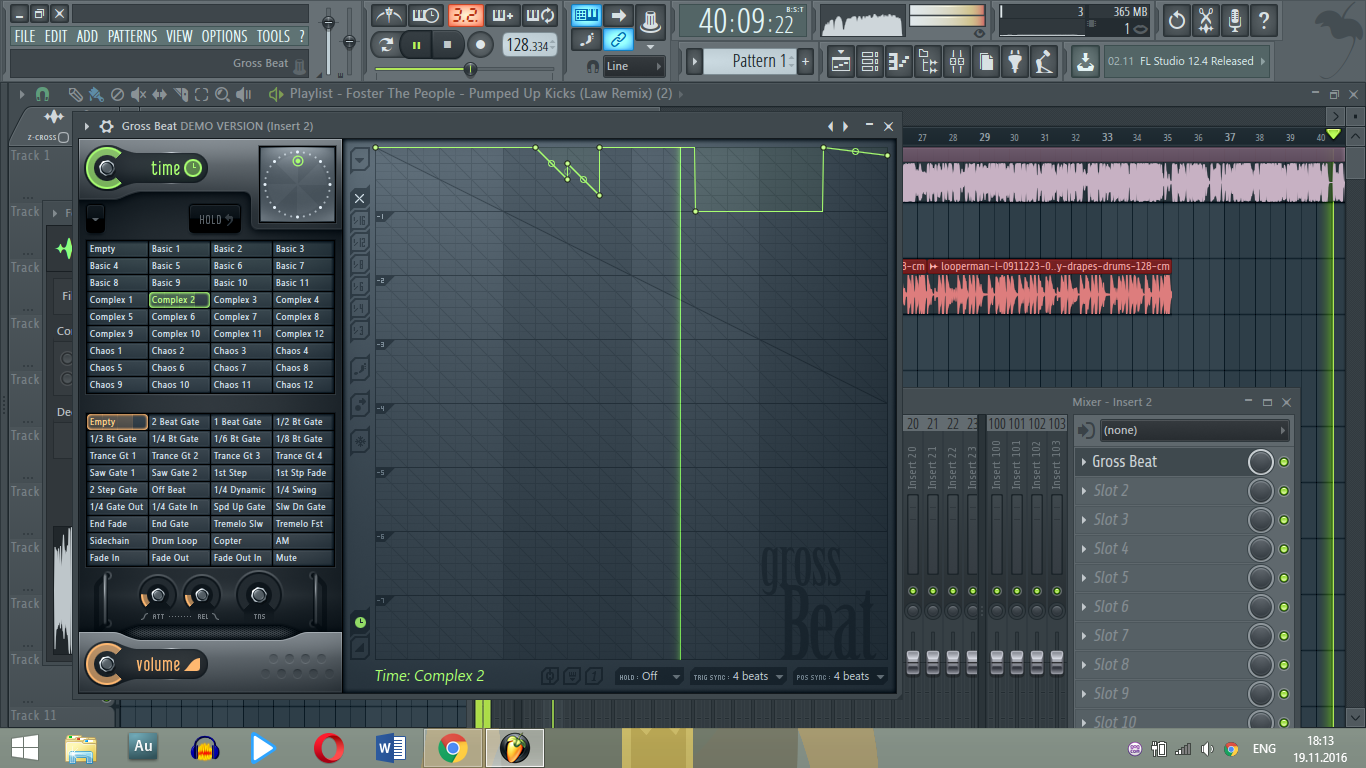Open the help question mark icon
This screenshot has height=768, width=1366.
(x=1264, y=19)
